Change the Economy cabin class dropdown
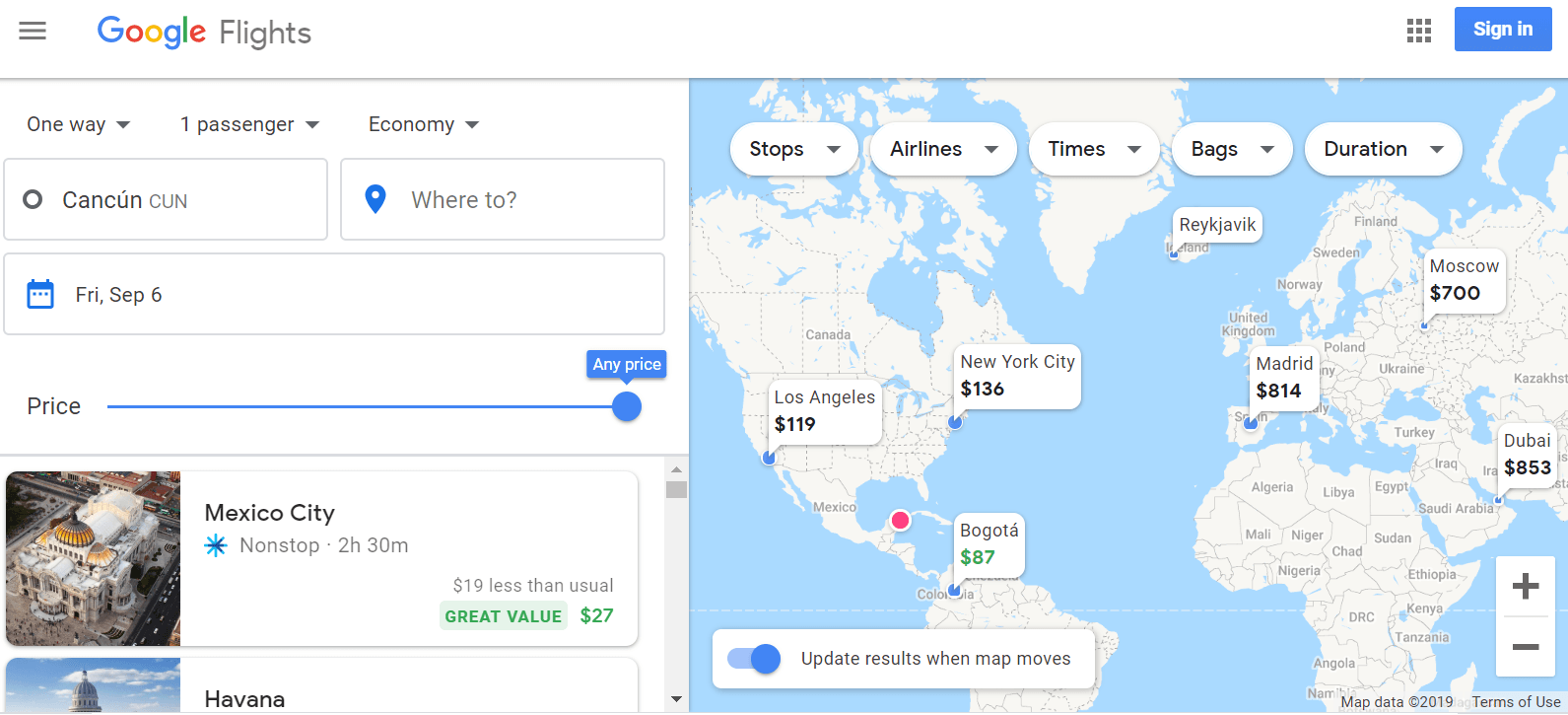 point(423,124)
